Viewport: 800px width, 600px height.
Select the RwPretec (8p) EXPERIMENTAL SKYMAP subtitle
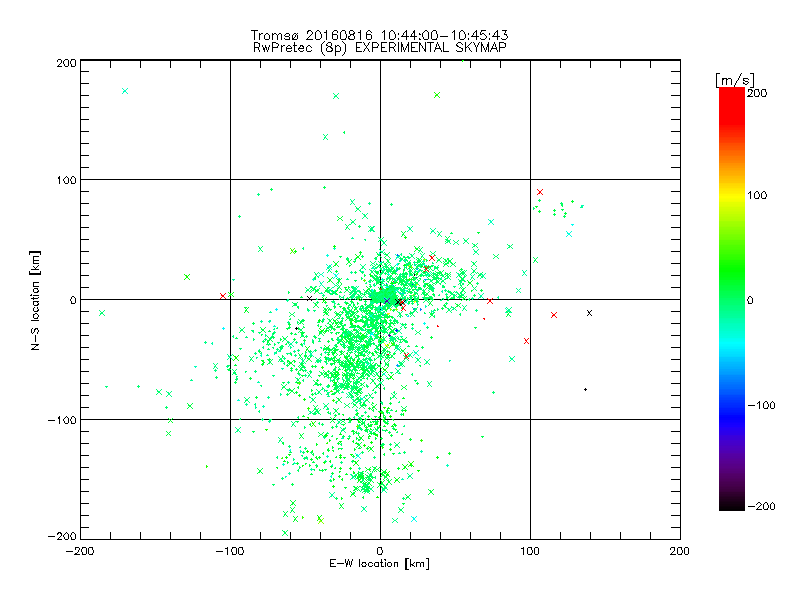point(380,48)
